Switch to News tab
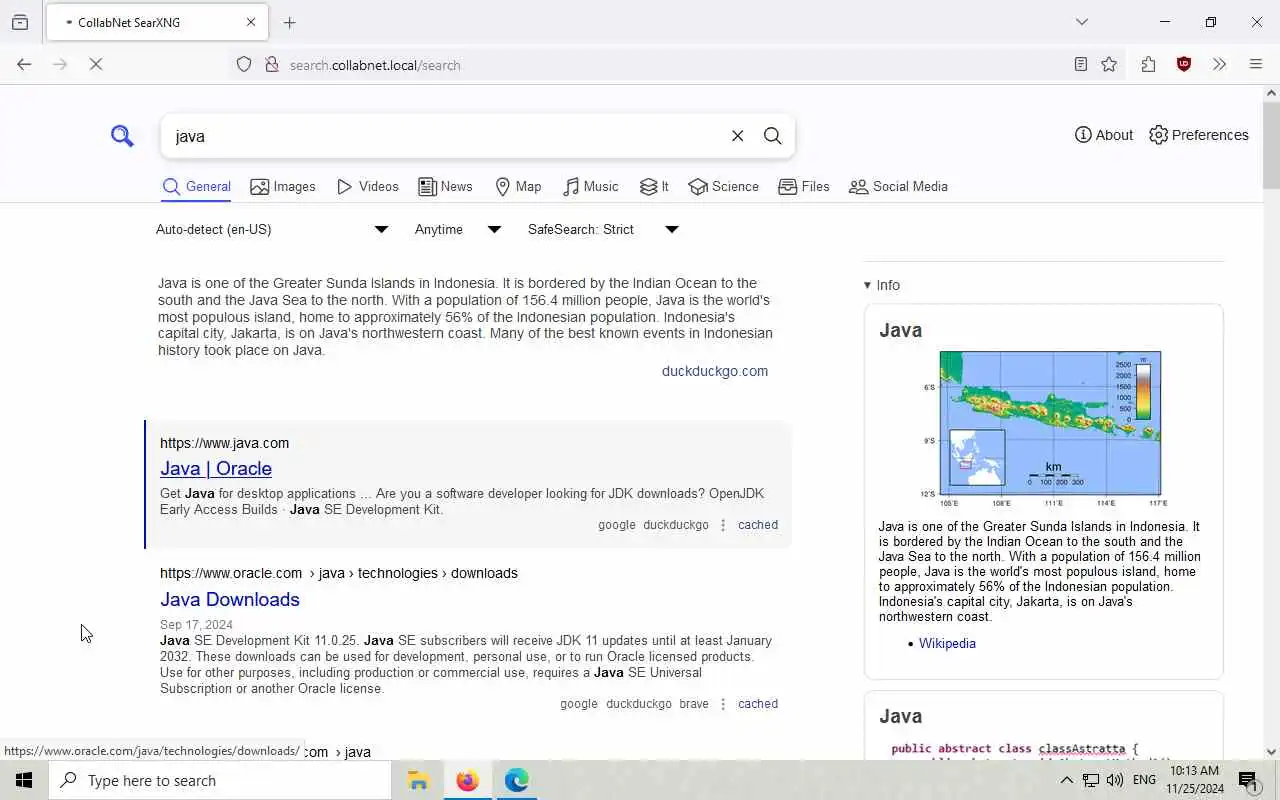The height and width of the screenshot is (800, 1280). coord(445,187)
